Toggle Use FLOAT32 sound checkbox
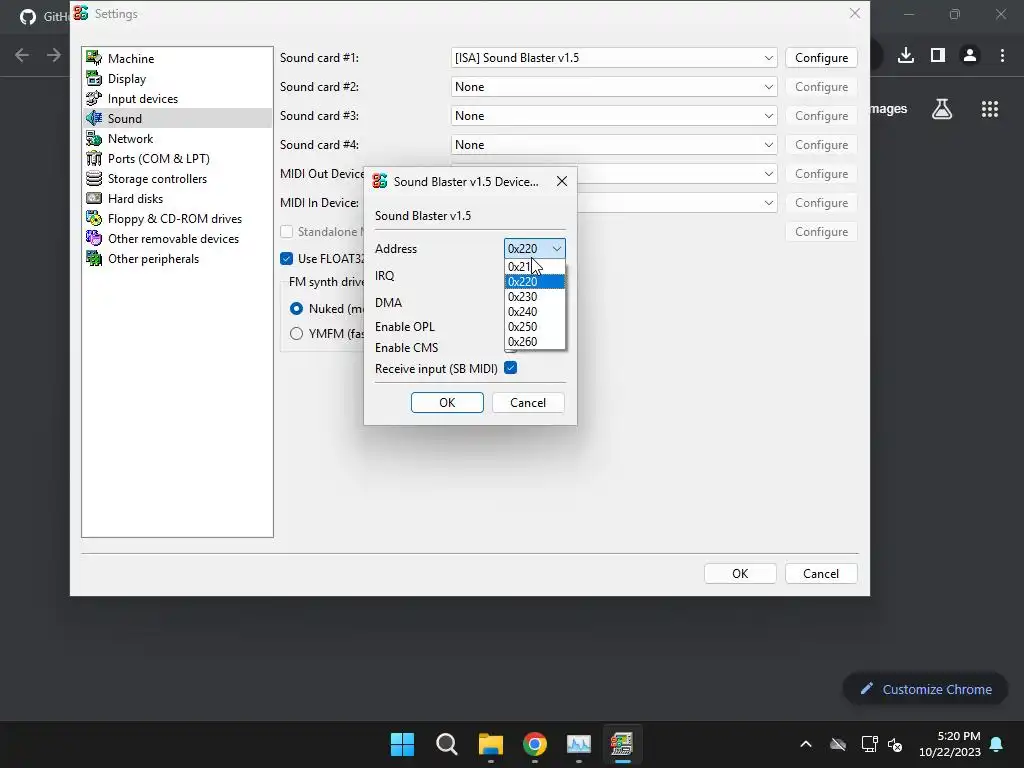This screenshot has width=1024, height=768. [287, 259]
